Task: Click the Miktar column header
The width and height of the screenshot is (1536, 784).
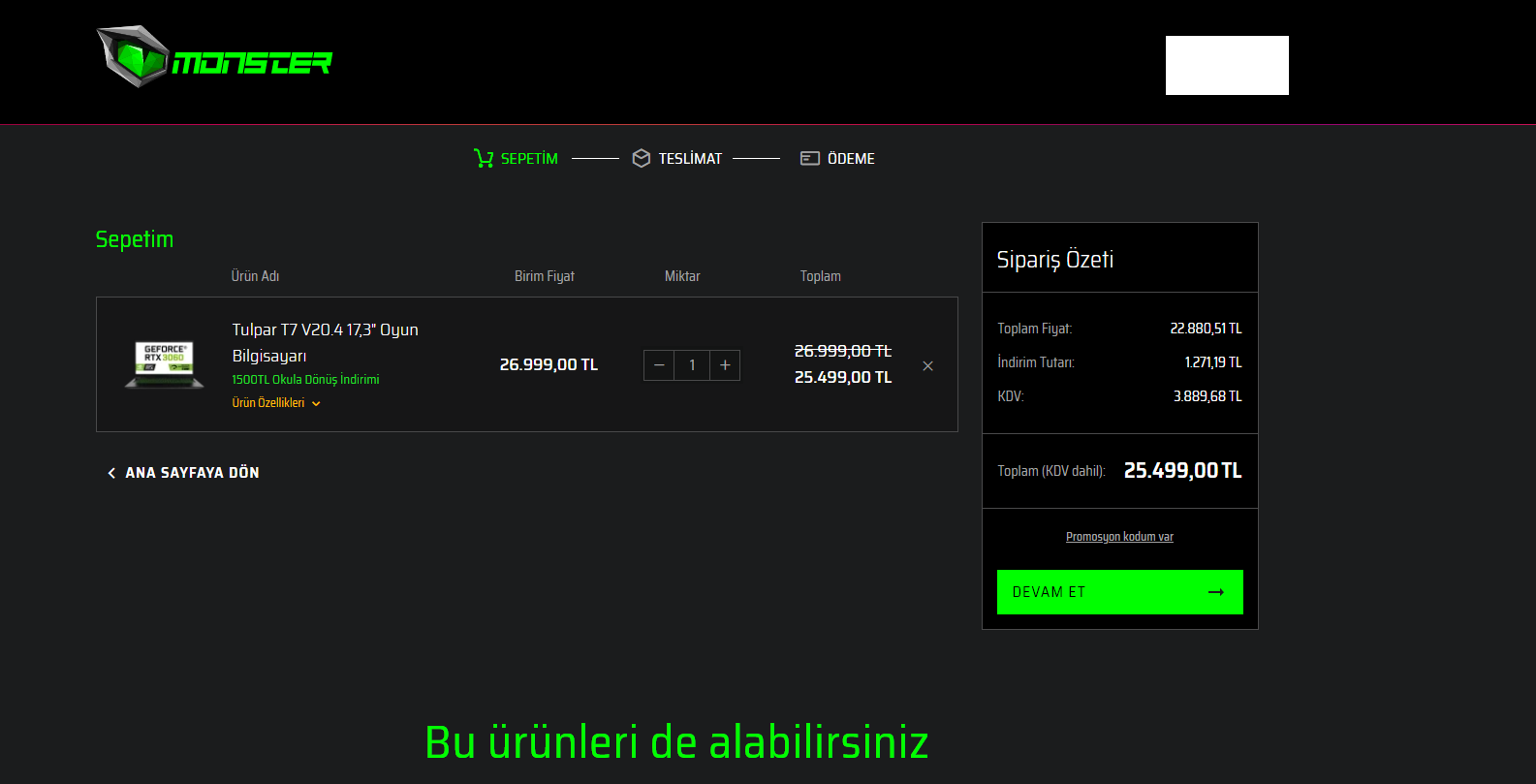Action: [682, 276]
